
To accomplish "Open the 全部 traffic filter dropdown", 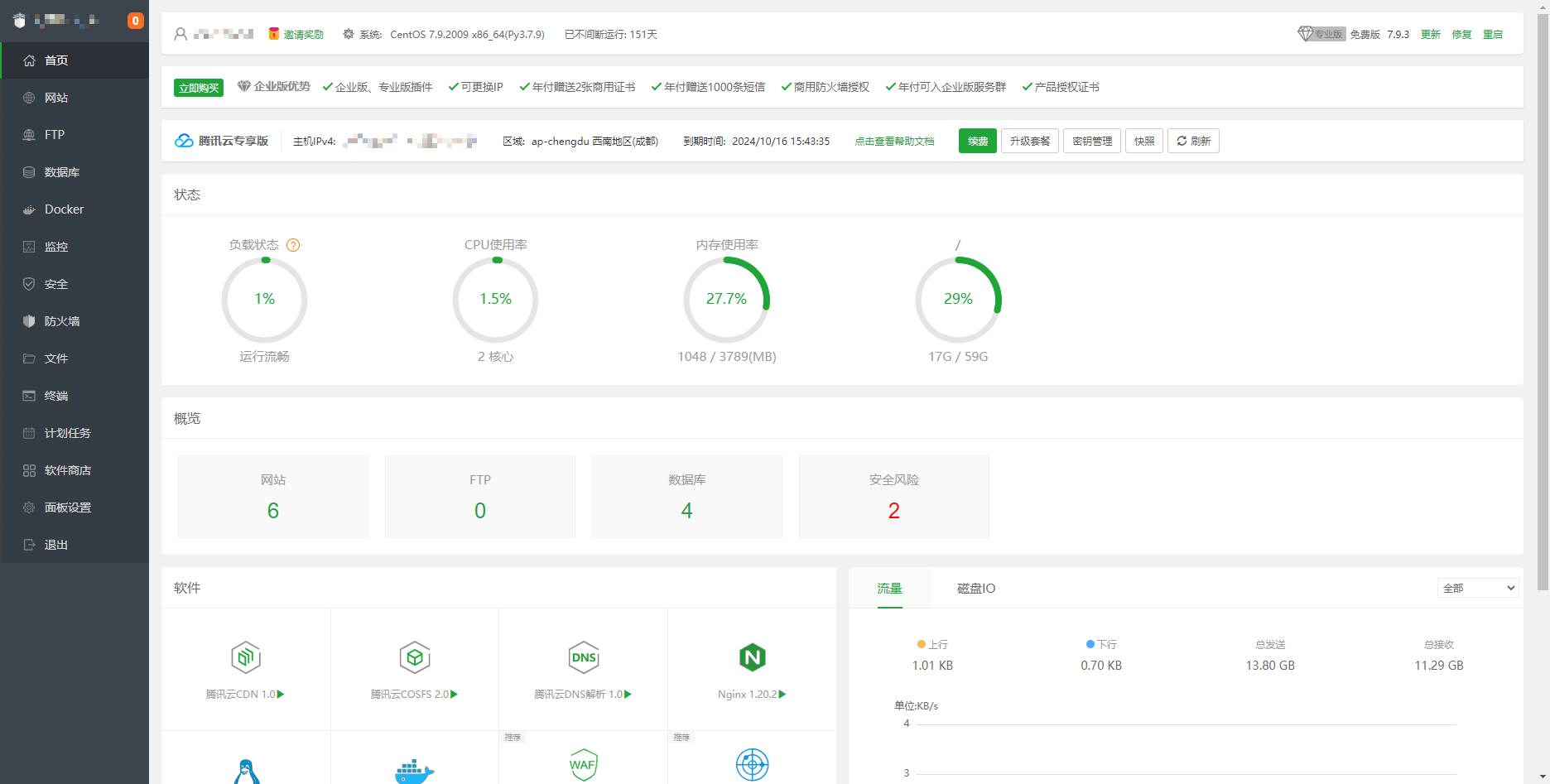I will (1478, 588).
